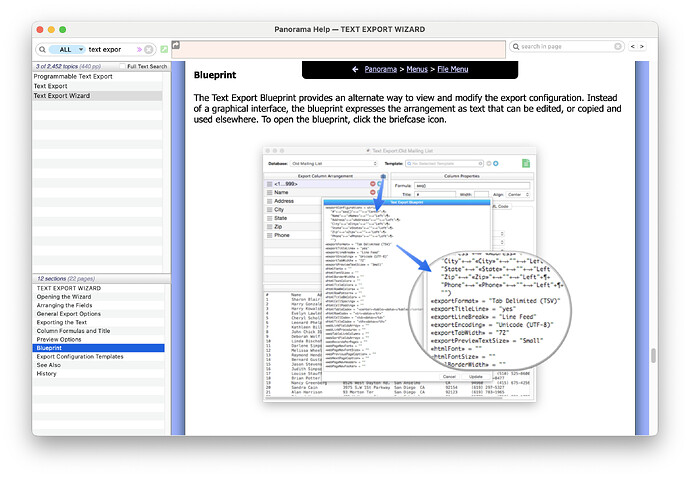This screenshot has height=478, width=689.
Task: Open the ALL search scope dropdown
Action: (x=66, y=50)
